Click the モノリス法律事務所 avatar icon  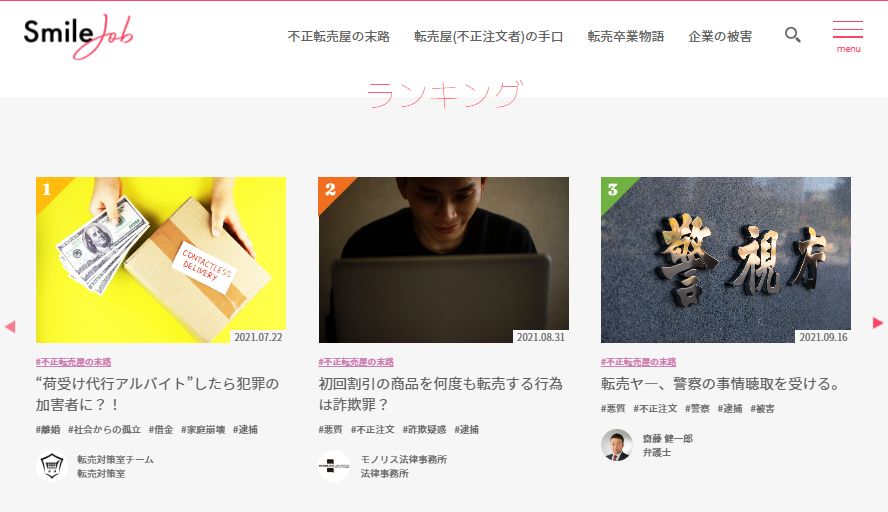click(334, 466)
